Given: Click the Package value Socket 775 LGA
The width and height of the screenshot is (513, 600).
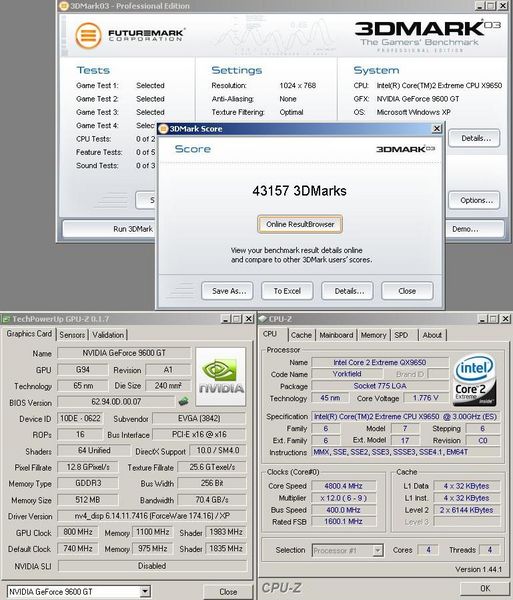Looking at the screenshot, I should click(380, 386).
